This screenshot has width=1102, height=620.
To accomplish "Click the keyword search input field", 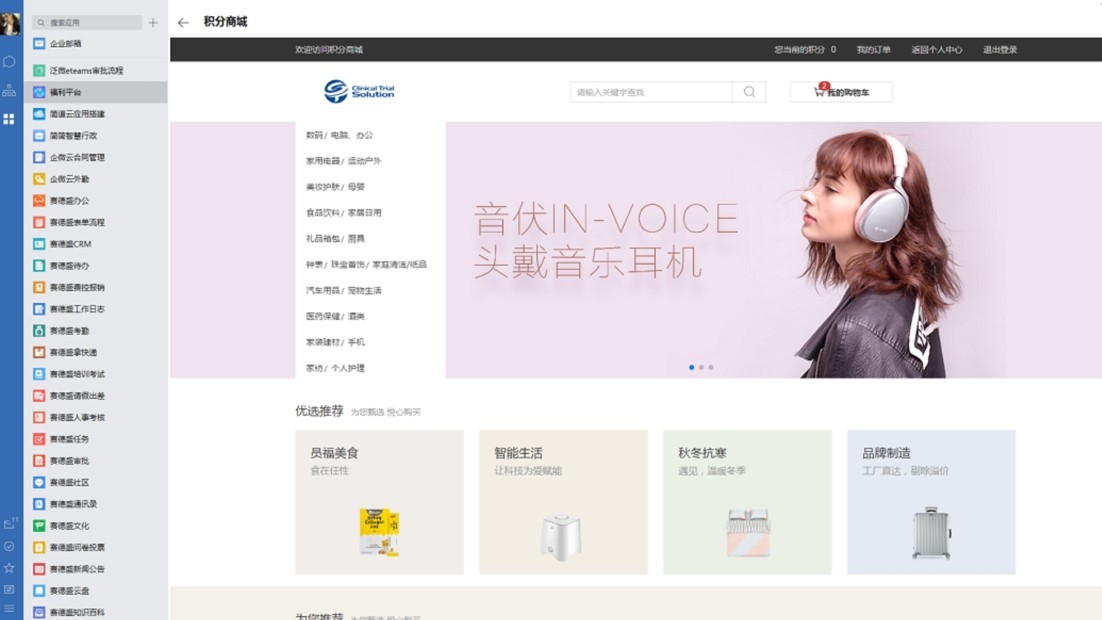I will 652,92.
